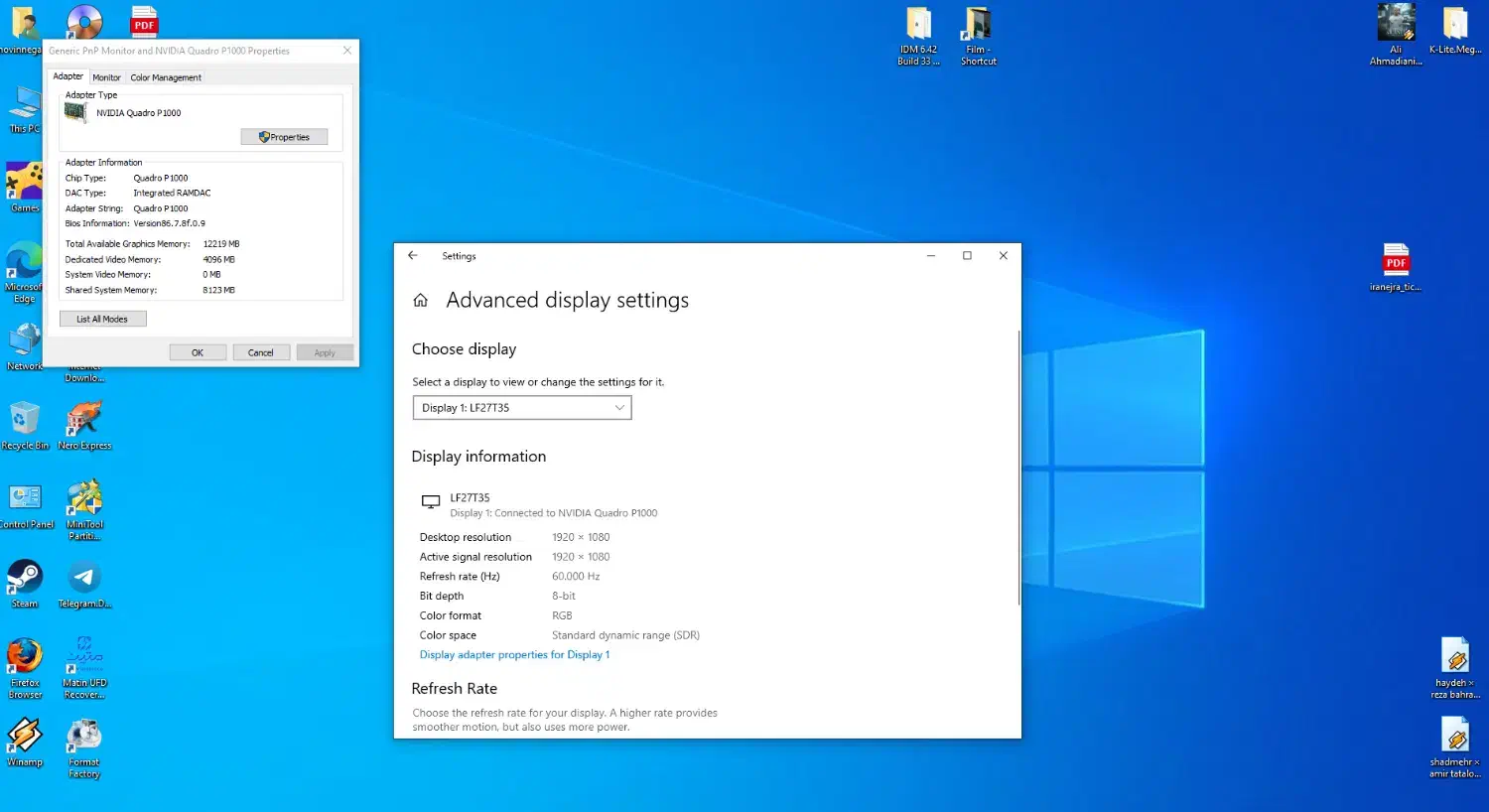The width and height of the screenshot is (1489, 812).
Task: Click the Settings back arrow icon
Action: pyautogui.click(x=413, y=256)
